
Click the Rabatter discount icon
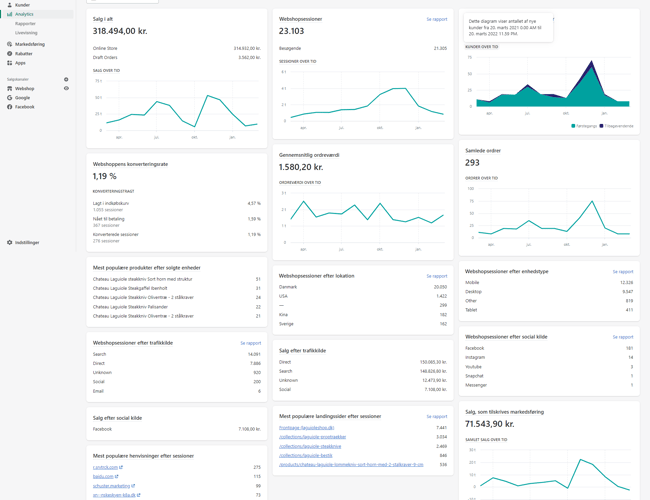click(x=10, y=54)
